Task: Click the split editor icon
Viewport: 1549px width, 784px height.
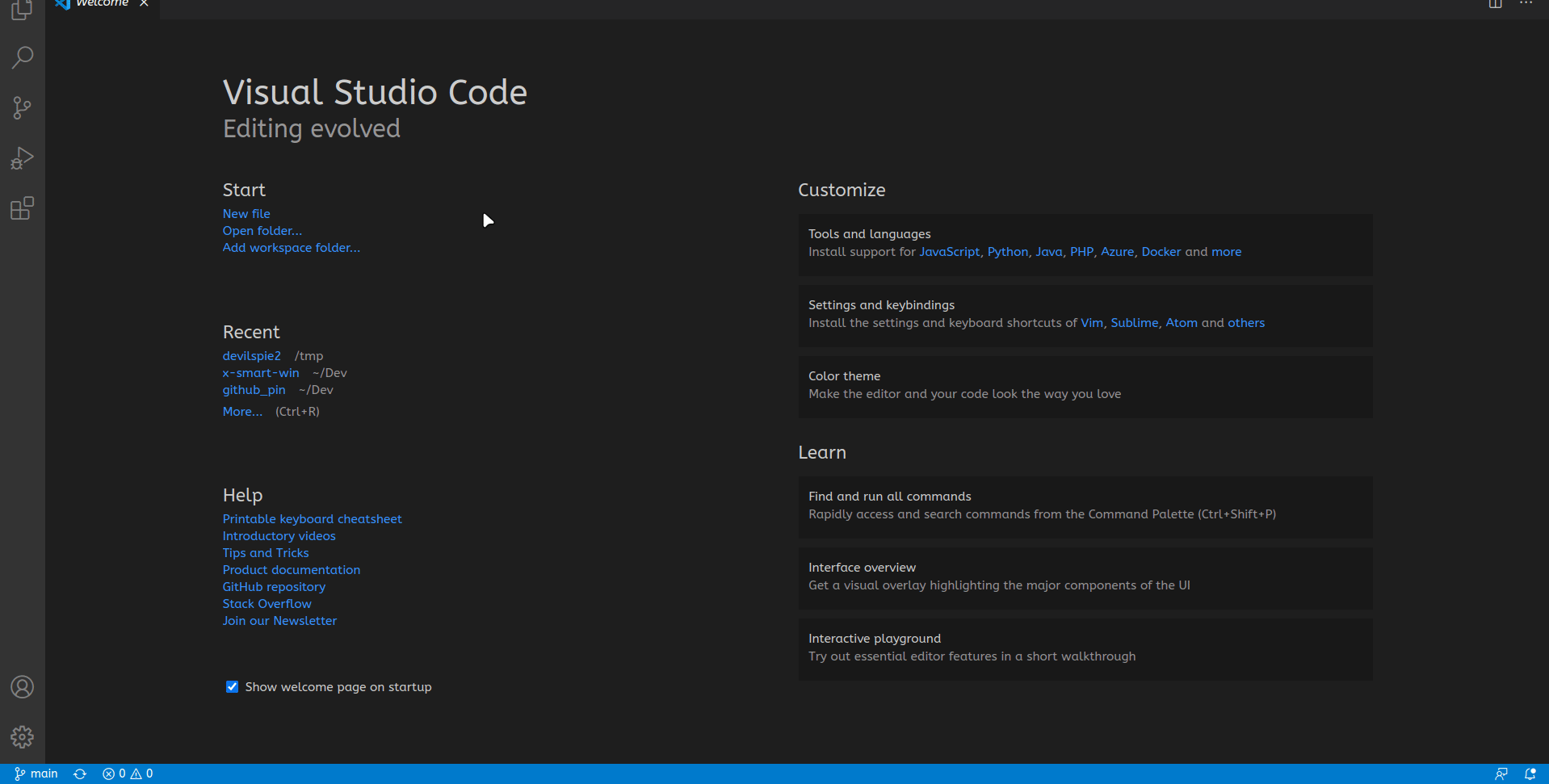Action: coord(1496,3)
